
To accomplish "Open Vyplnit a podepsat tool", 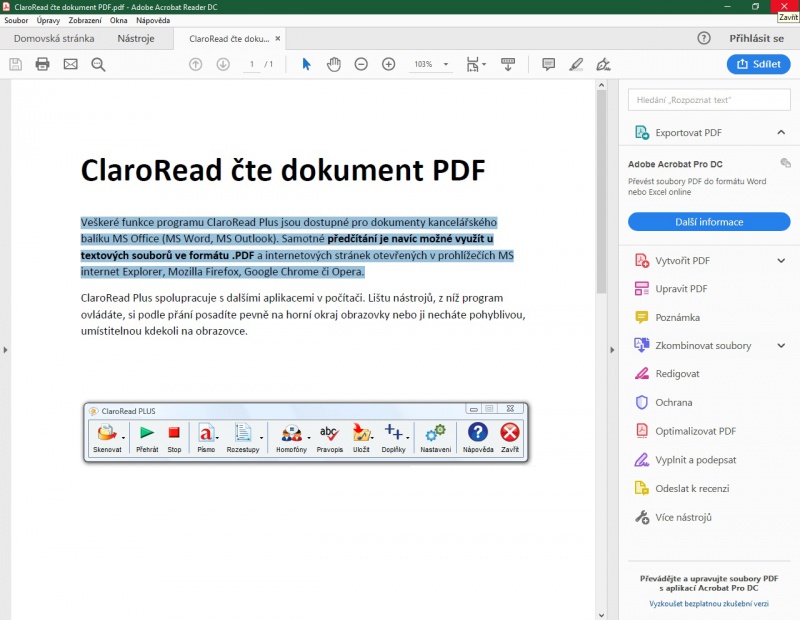I will click(696, 460).
